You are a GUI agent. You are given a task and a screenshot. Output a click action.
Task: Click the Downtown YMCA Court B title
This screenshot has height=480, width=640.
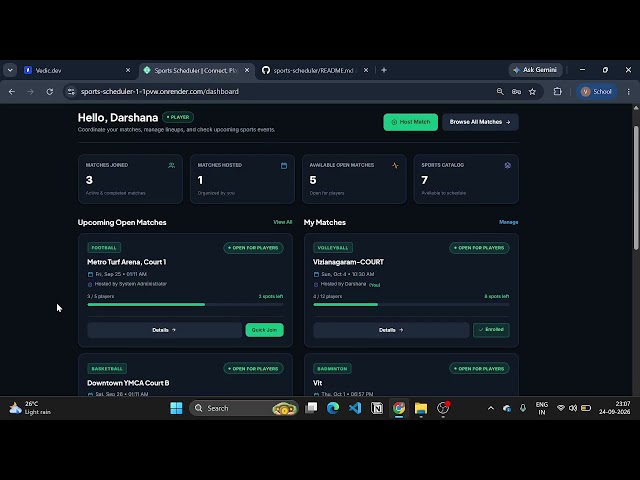coord(128,383)
